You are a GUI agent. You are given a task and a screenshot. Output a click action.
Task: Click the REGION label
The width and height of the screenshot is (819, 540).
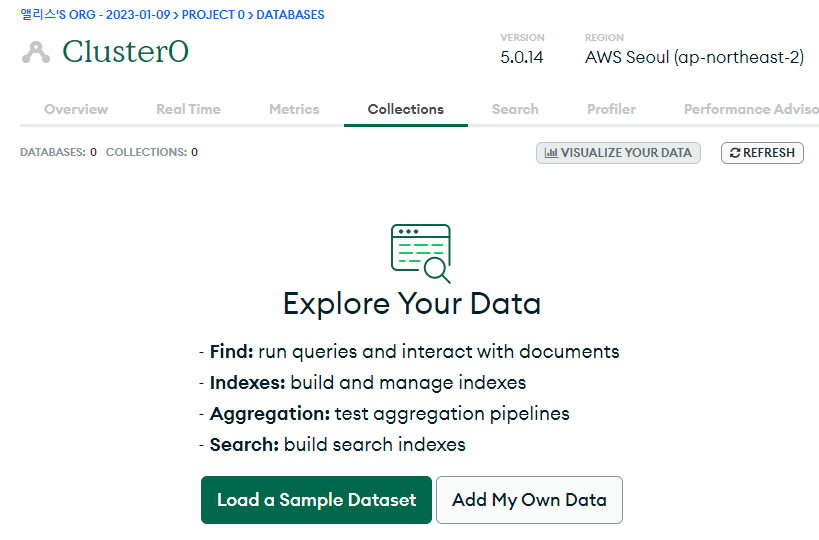[x=604, y=38]
